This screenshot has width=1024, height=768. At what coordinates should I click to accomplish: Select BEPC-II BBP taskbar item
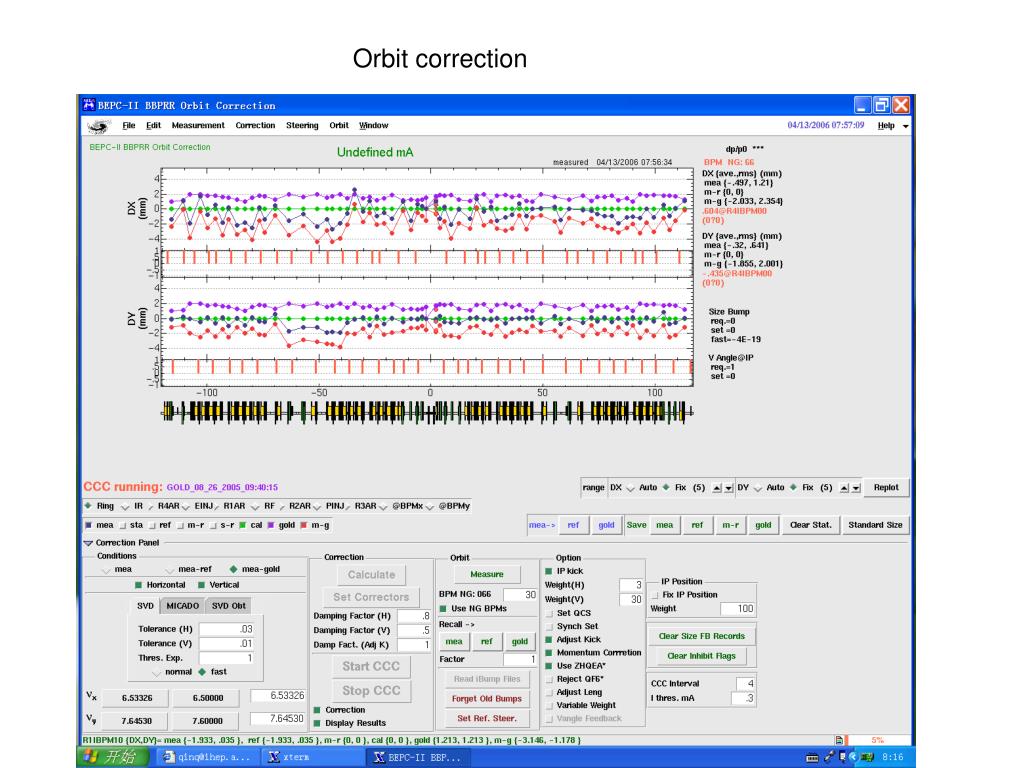point(418,758)
